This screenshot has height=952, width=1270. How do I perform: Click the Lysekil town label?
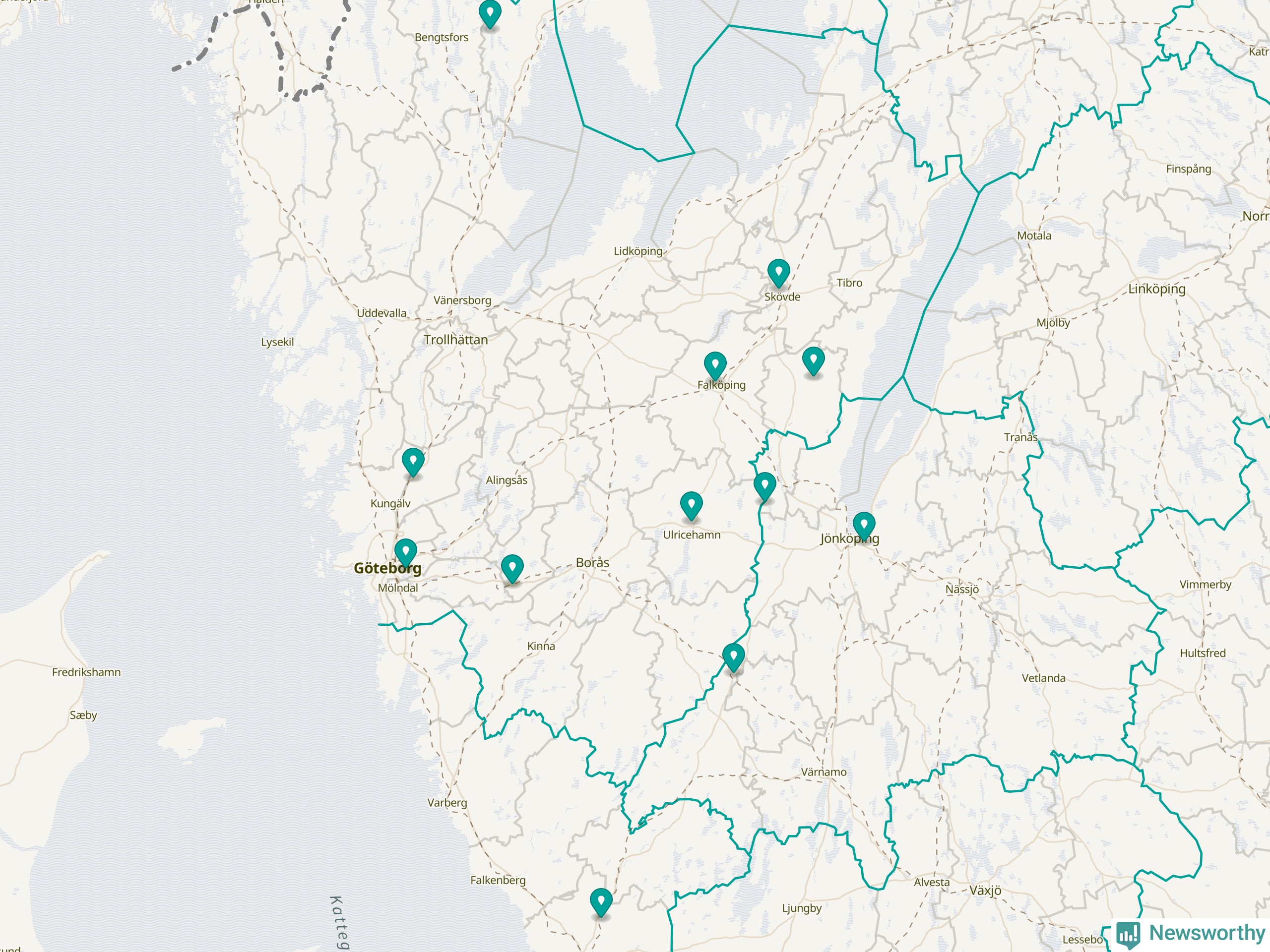(x=277, y=342)
